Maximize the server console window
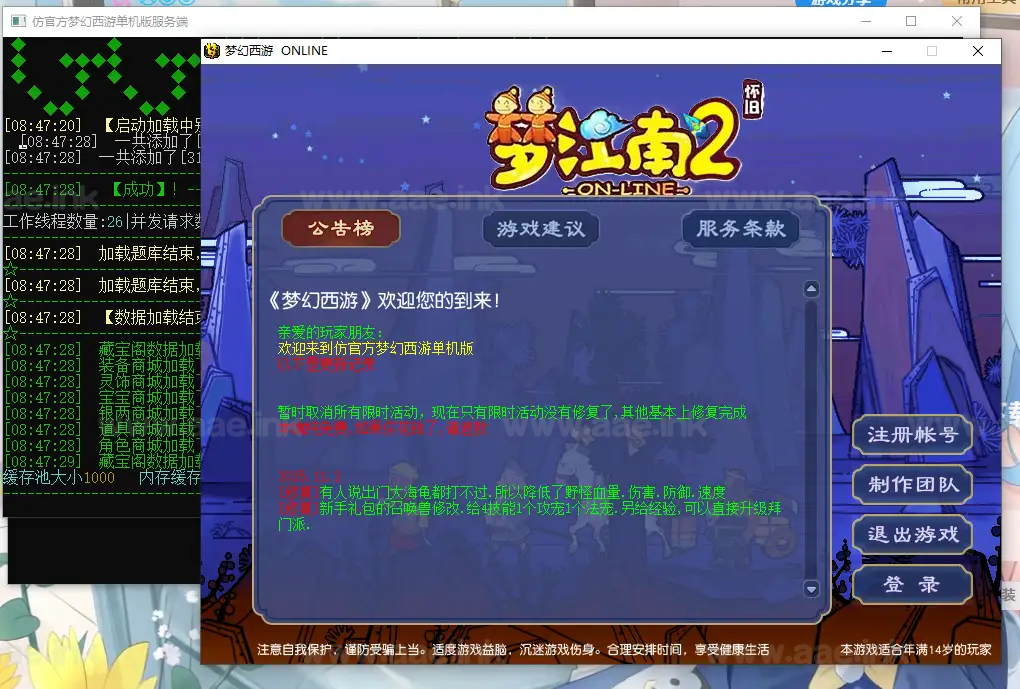1020x689 pixels. [911, 21]
